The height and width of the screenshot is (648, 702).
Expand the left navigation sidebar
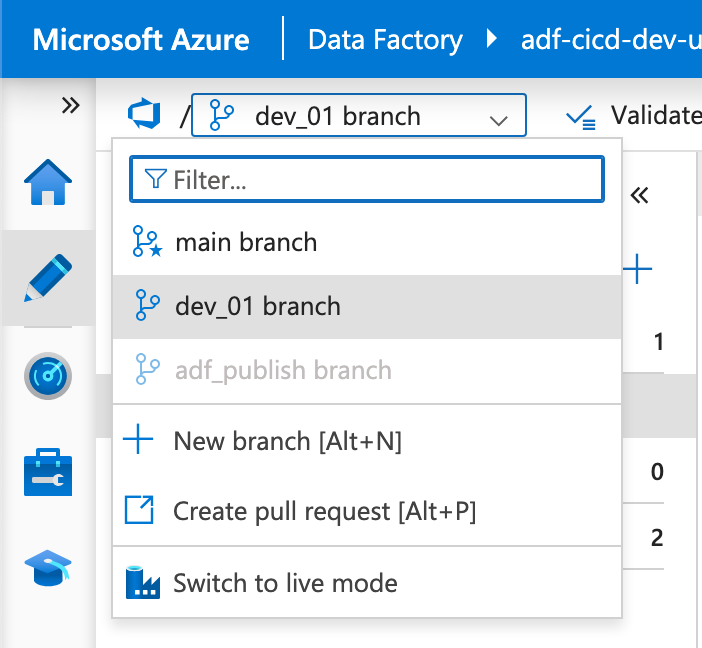tap(70, 106)
